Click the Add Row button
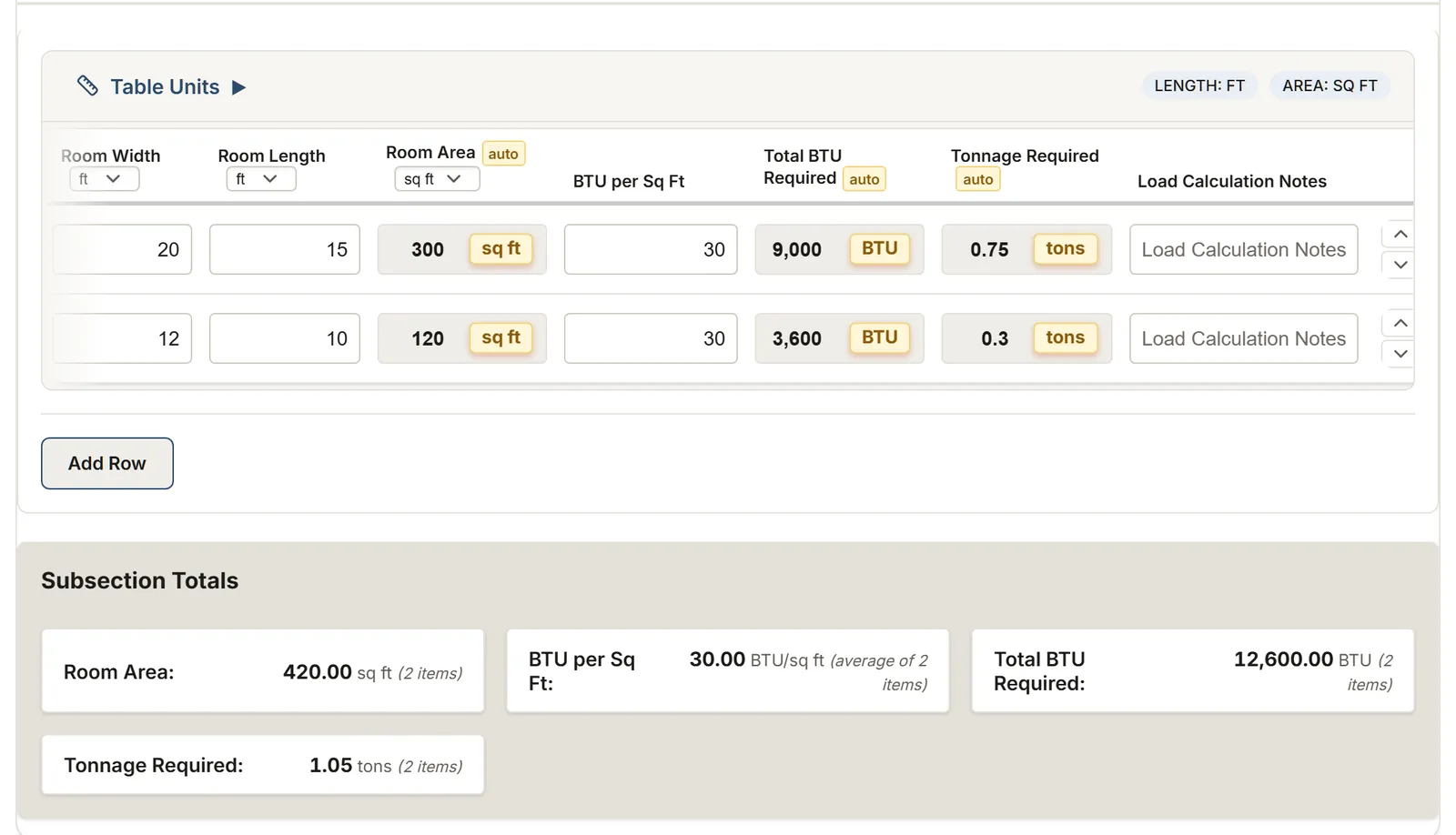 coord(107,463)
